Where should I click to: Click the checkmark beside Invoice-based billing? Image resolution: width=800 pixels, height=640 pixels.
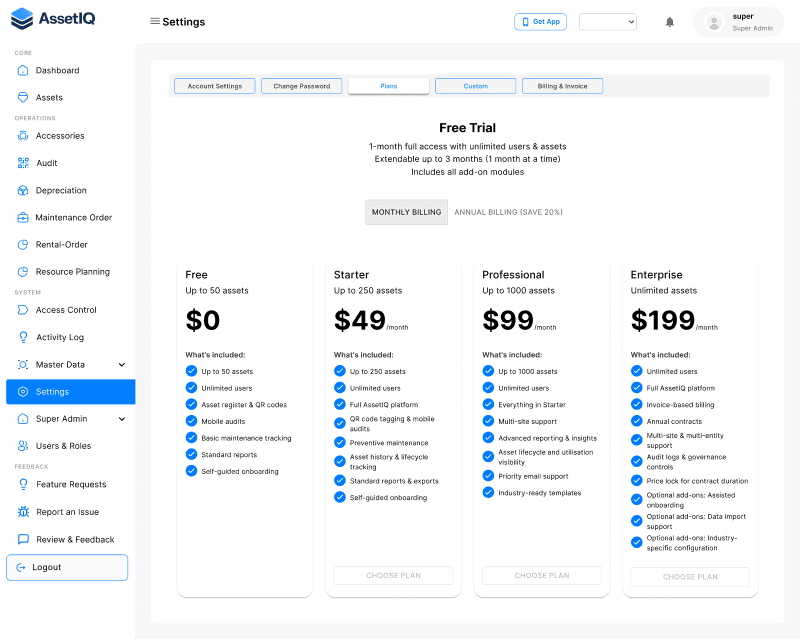(637, 404)
